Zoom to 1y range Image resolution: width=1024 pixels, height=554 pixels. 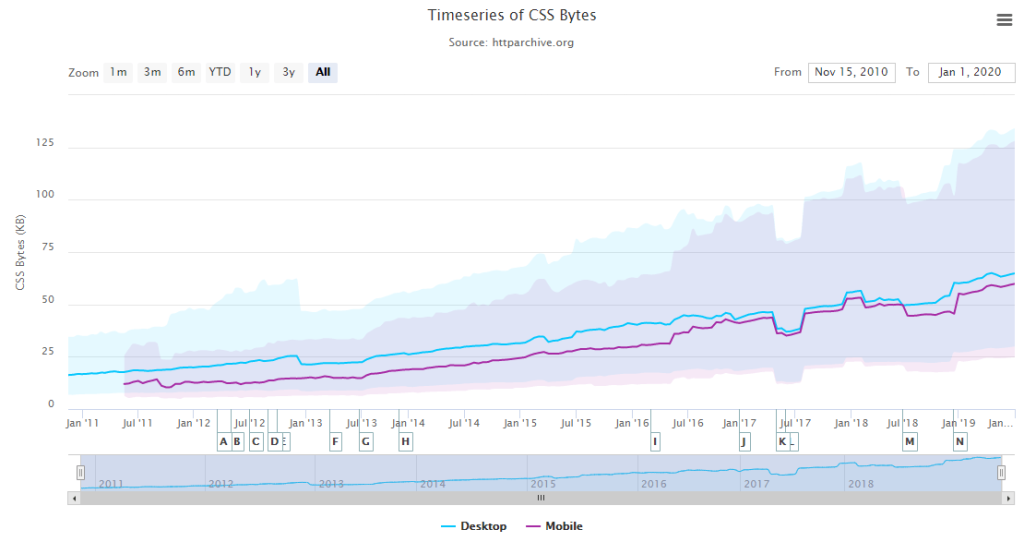click(255, 72)
